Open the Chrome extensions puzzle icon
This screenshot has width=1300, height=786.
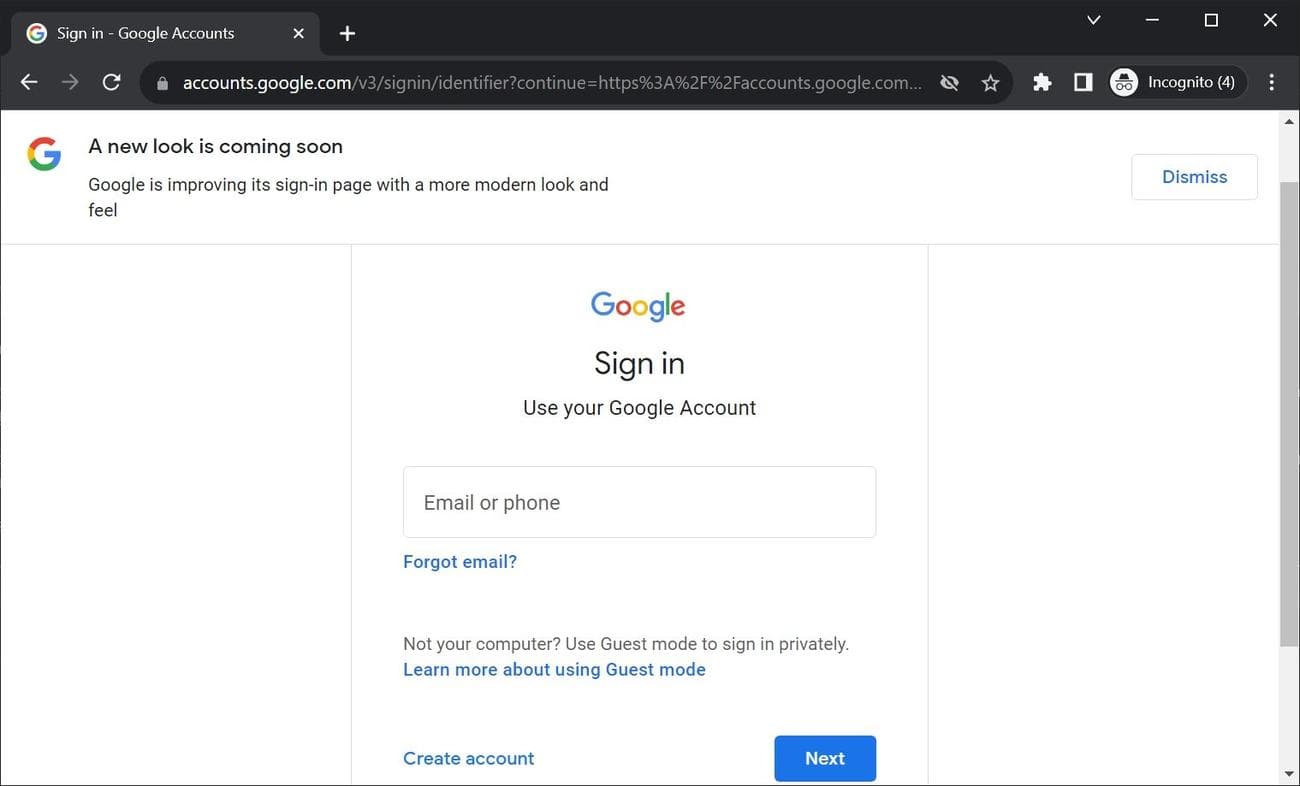[1042, 82]
